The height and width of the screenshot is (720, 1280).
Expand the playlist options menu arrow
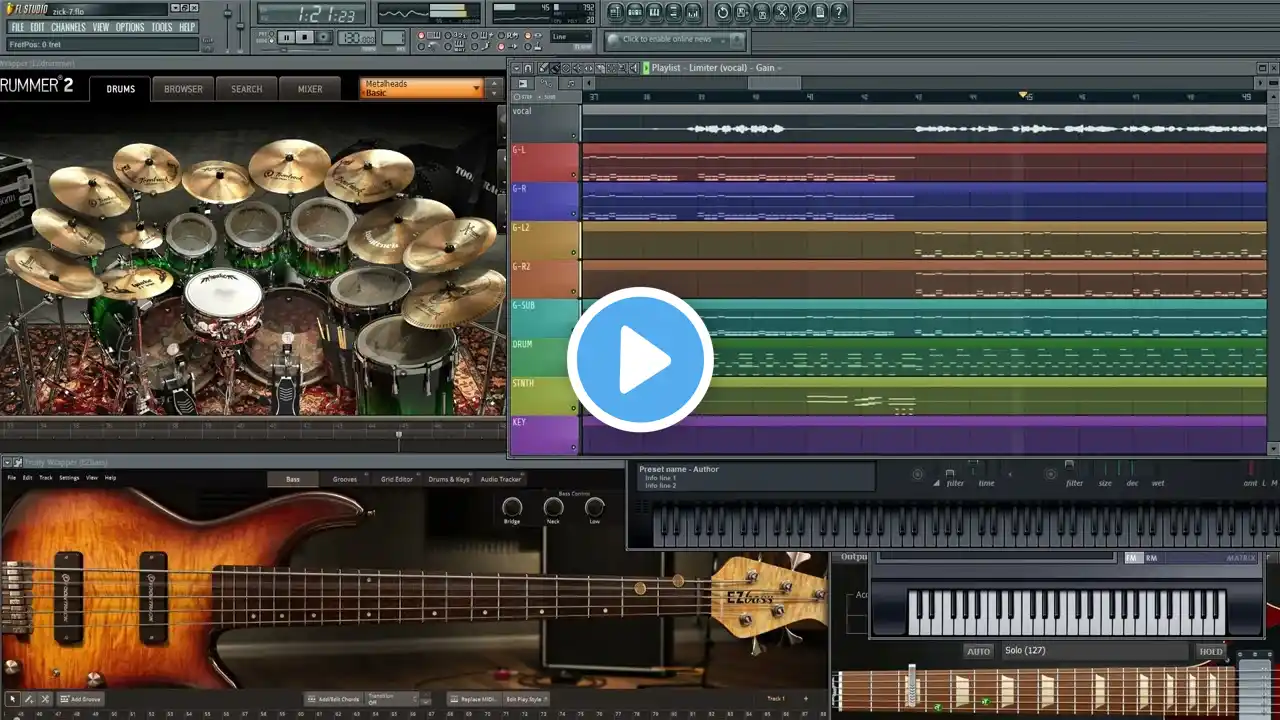point(515,68)
